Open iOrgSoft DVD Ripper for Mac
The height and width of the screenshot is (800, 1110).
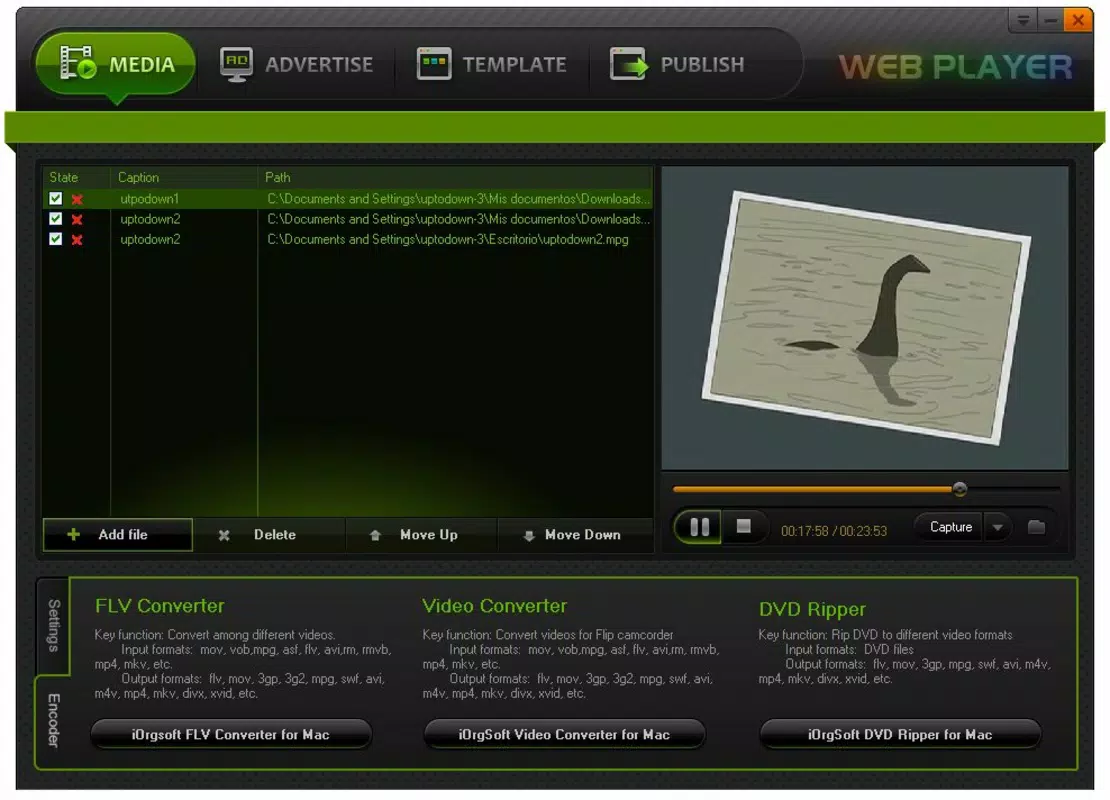click(x=900, y=734)
